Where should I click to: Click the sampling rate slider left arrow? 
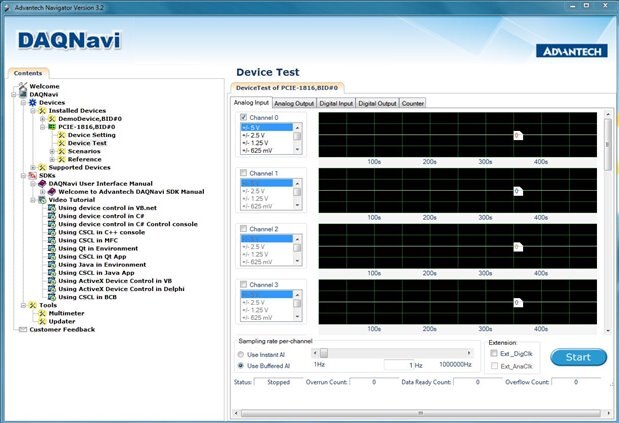(x=315, y=353)
